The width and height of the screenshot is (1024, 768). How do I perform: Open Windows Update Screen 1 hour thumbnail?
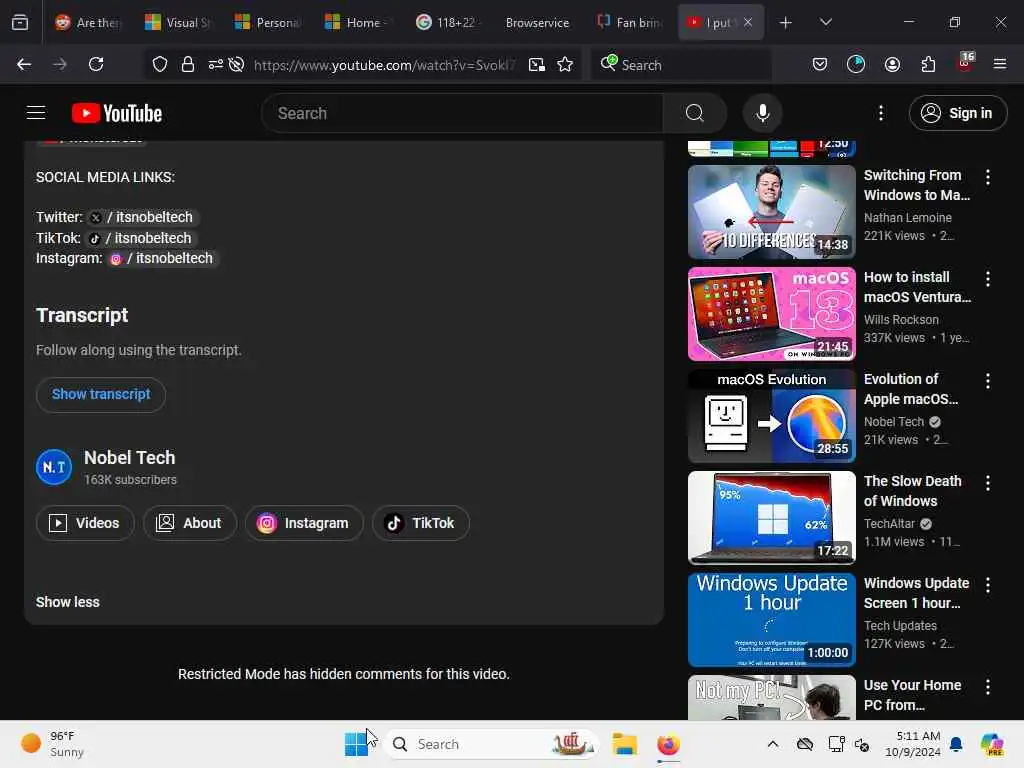tap(771, 620)
